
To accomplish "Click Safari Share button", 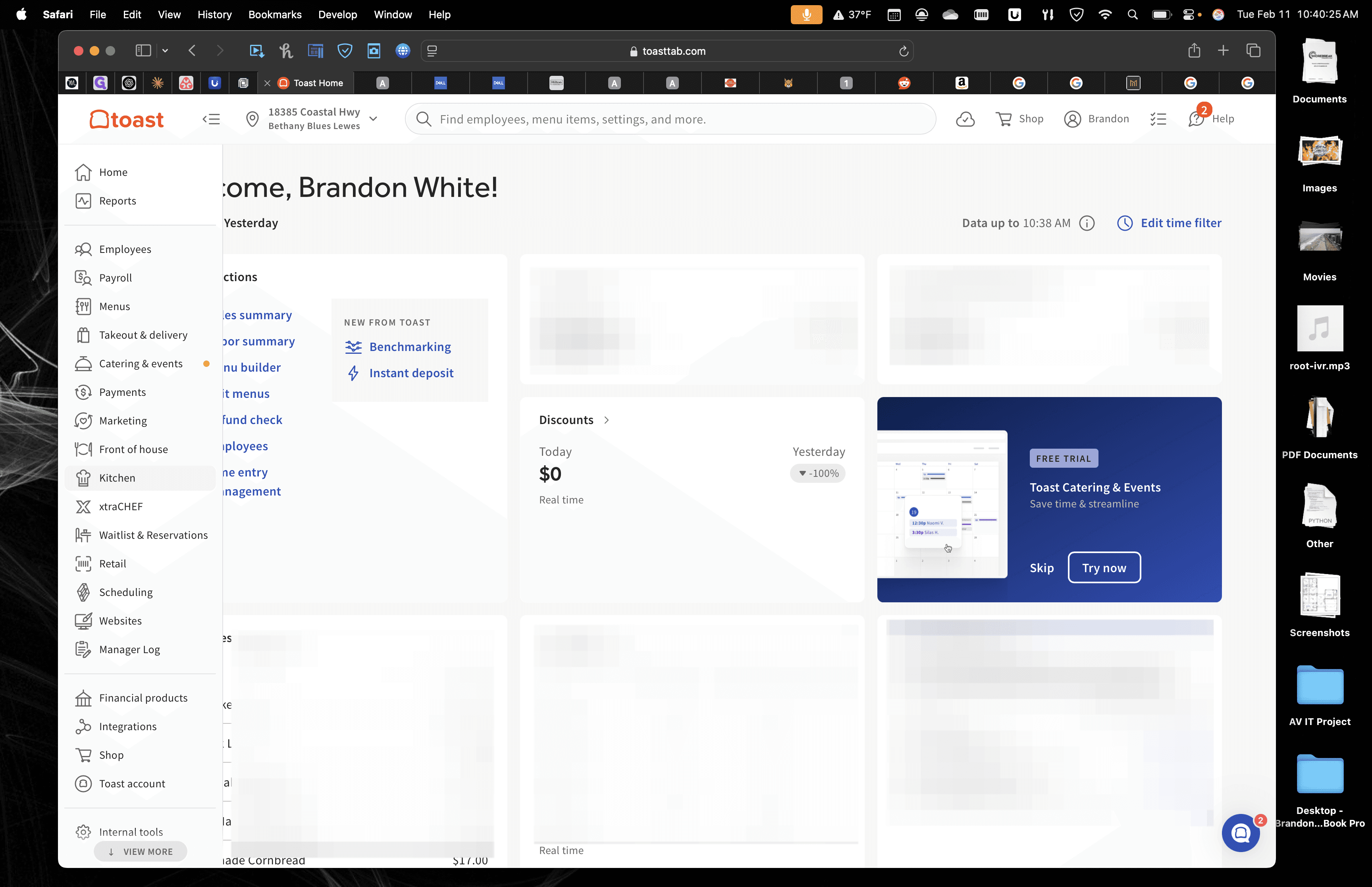I will (x=1194, y=51).
